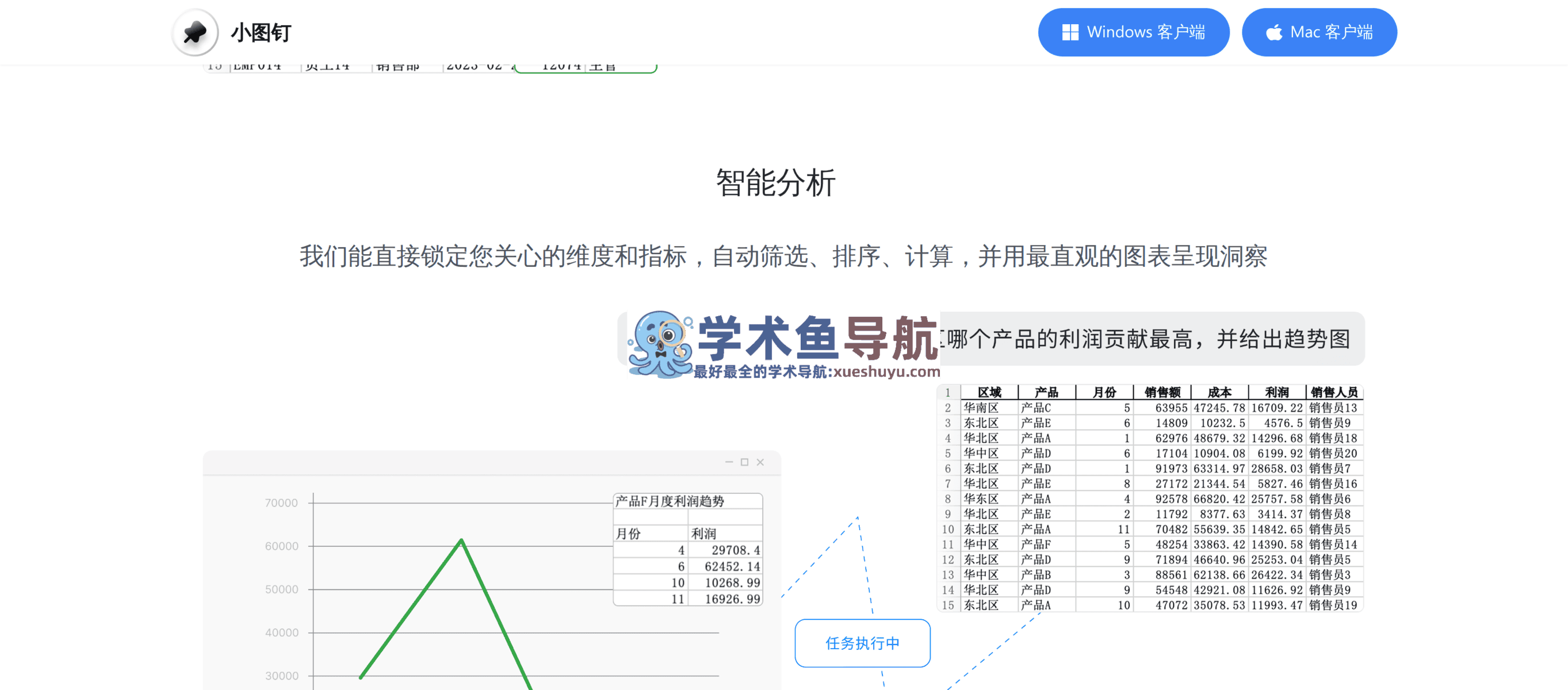Image resolution: width=1568 pixels, height=690 pixels.
Task: Click the 销售人员 column header
Action: (1334, 393)
